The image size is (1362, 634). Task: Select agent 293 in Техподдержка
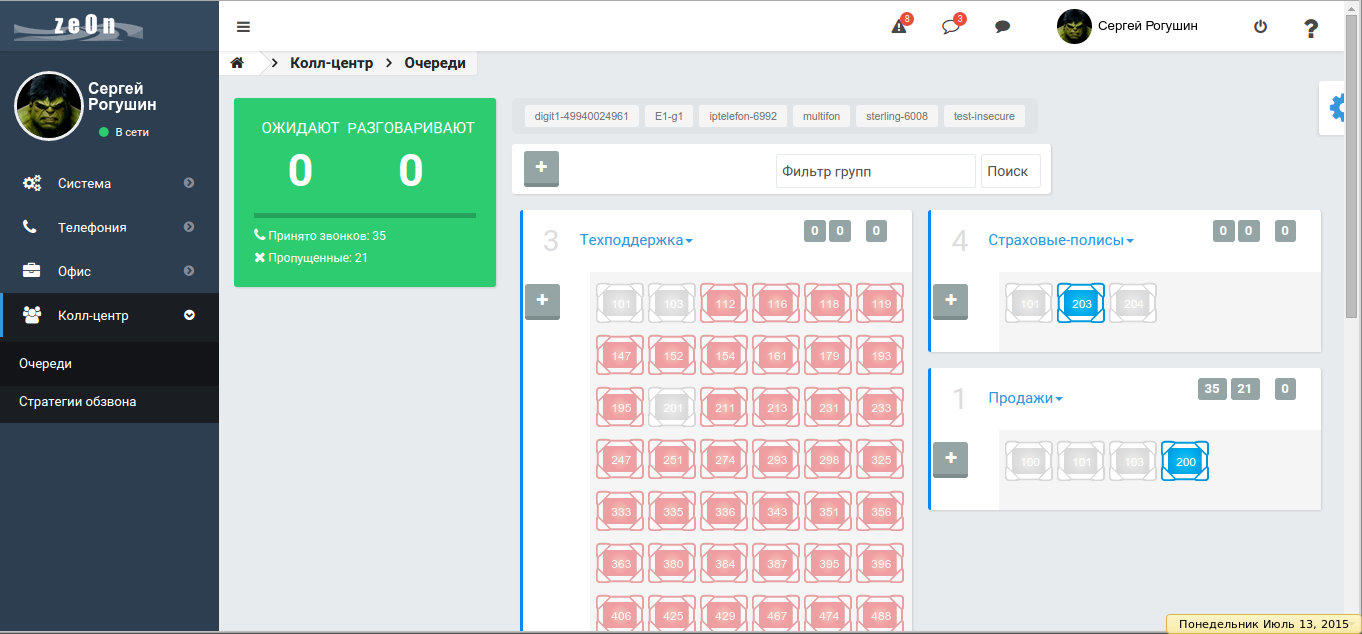pos(777,459)
